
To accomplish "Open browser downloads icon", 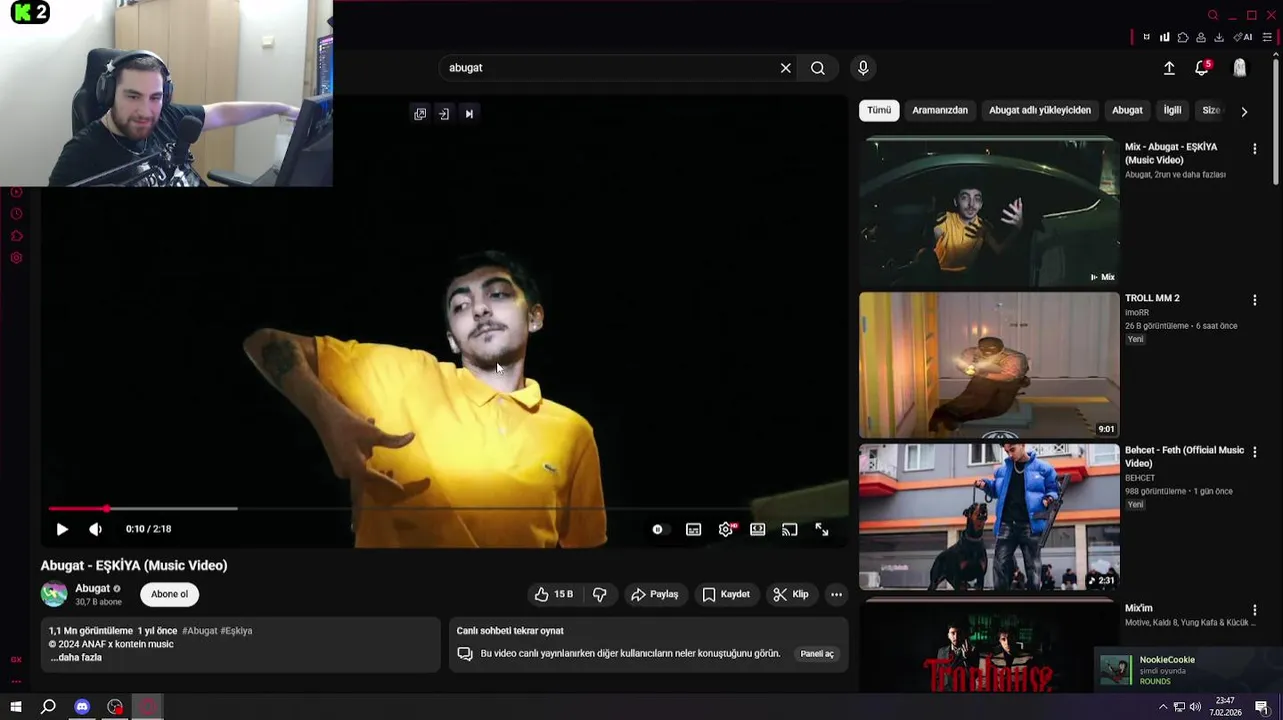I will pos(1218,37).
